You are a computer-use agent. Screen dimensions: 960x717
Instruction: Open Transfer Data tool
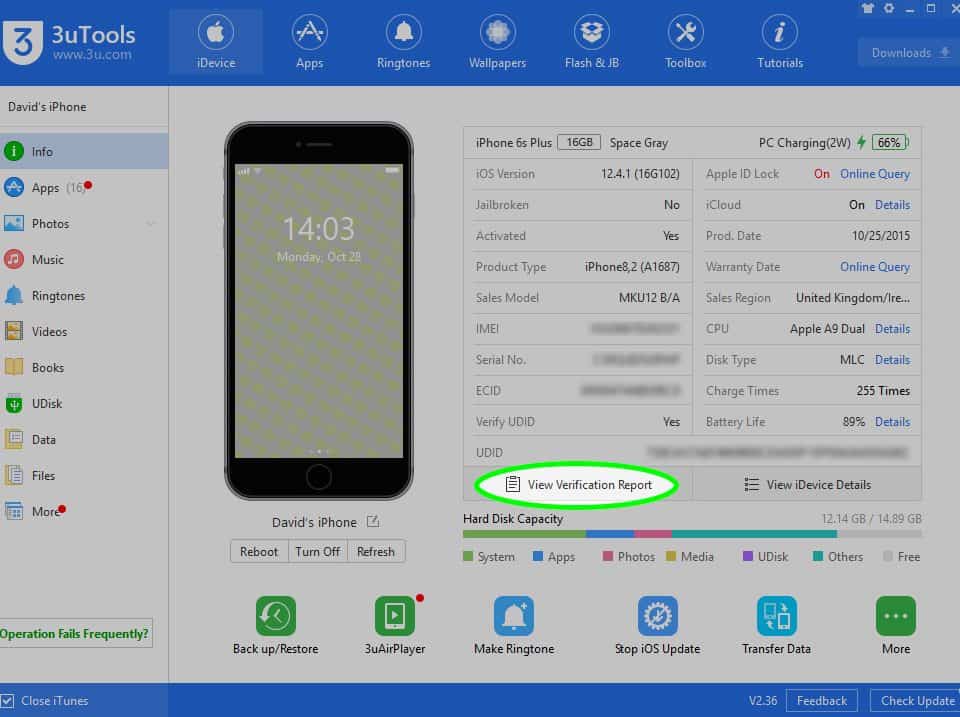click(776, 625)
